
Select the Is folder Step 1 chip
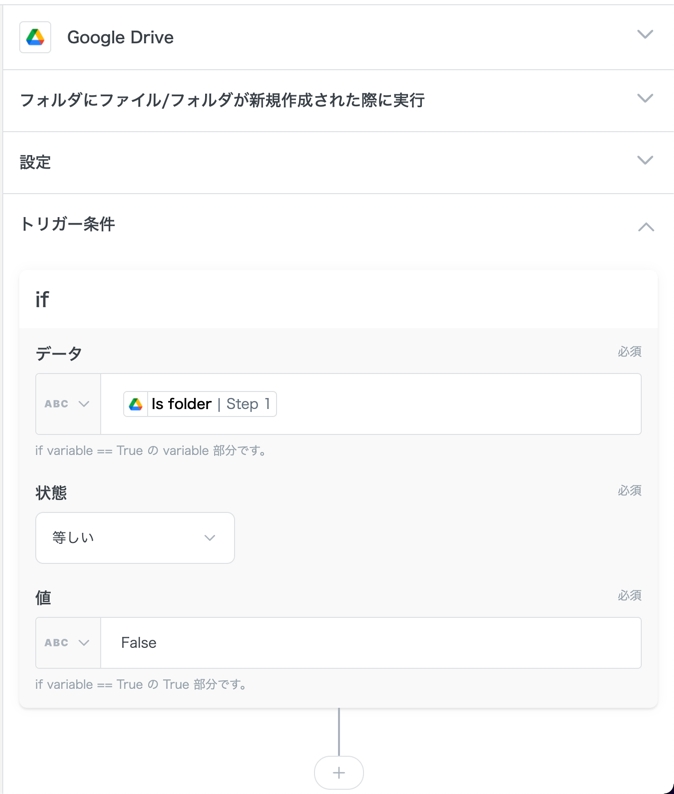pos(200,404)
